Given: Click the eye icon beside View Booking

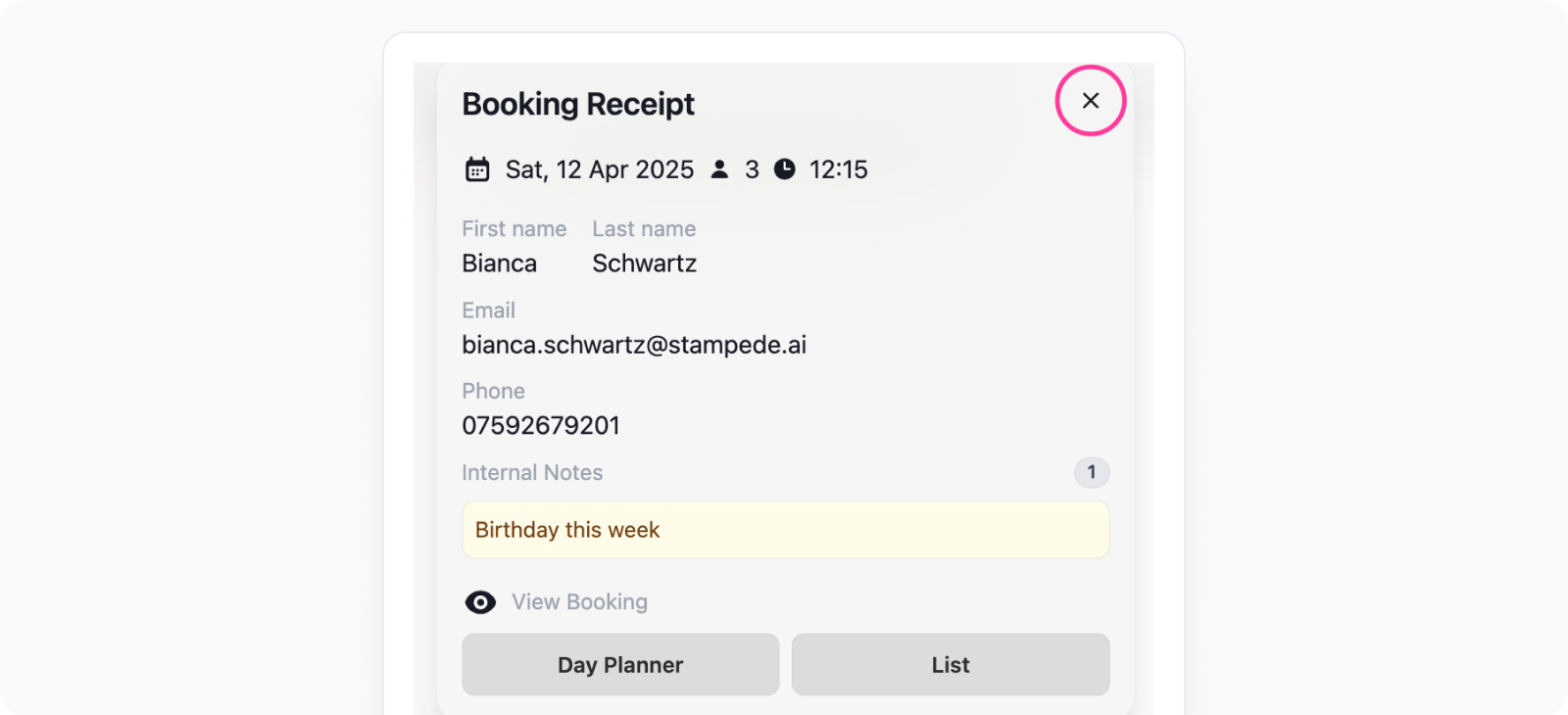Looking at the screenshot, I should pyautogui.click(x=480, y=602).
